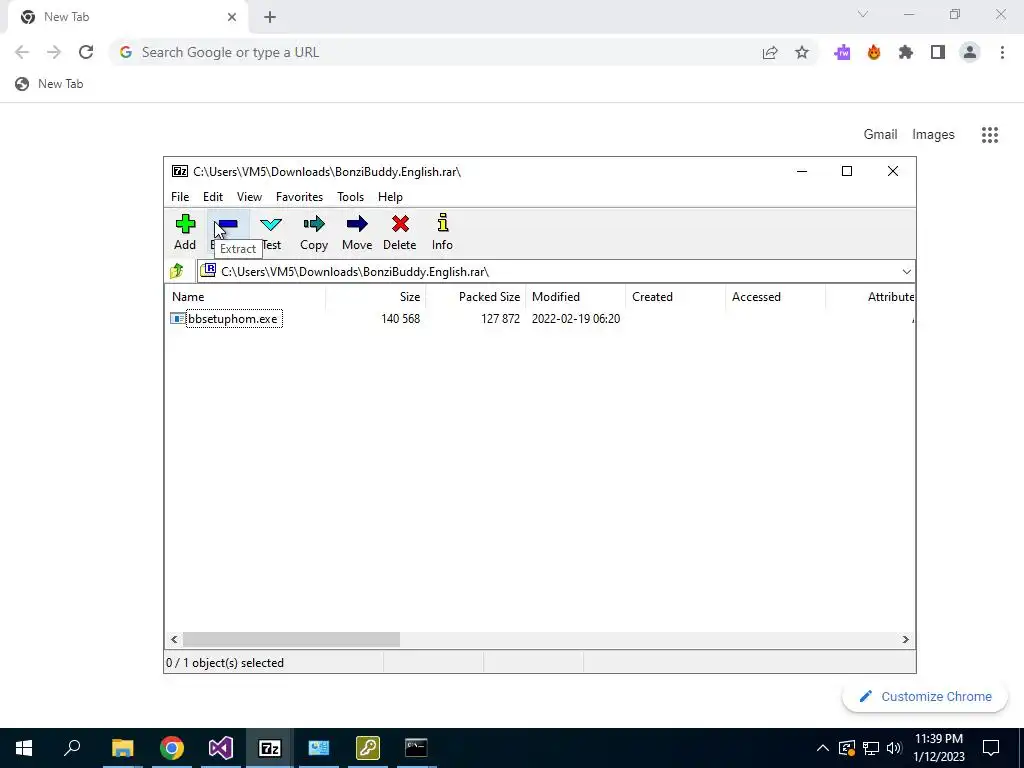Click the 2022-02-19 06:20 modified date
This screenshot has height=768, width=1024.
pos(575,319)
